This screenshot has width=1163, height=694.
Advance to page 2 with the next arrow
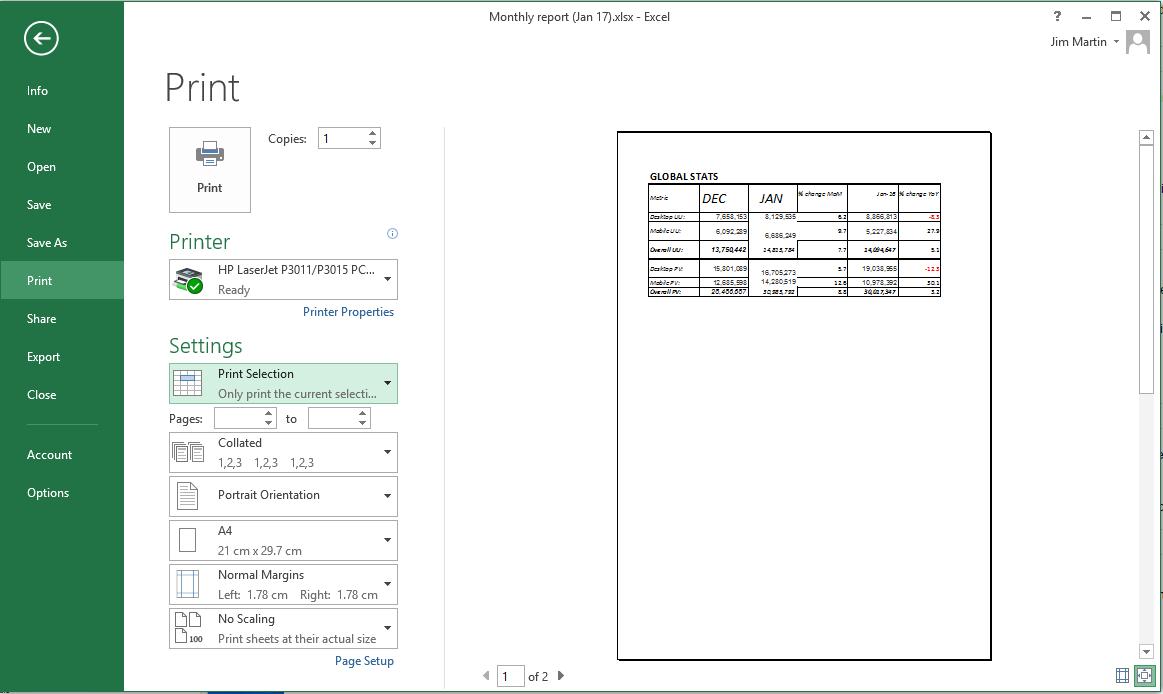click(x=561, y=676)
